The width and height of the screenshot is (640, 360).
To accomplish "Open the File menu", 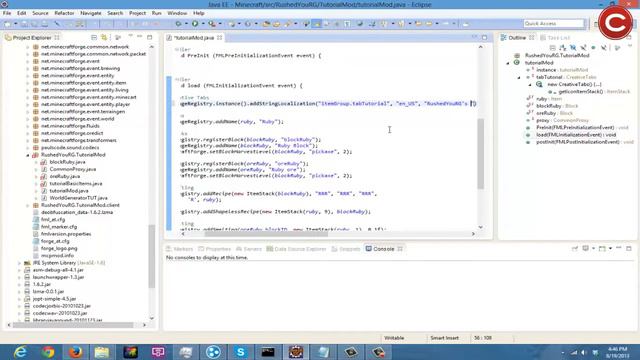I will pos(7,13).
